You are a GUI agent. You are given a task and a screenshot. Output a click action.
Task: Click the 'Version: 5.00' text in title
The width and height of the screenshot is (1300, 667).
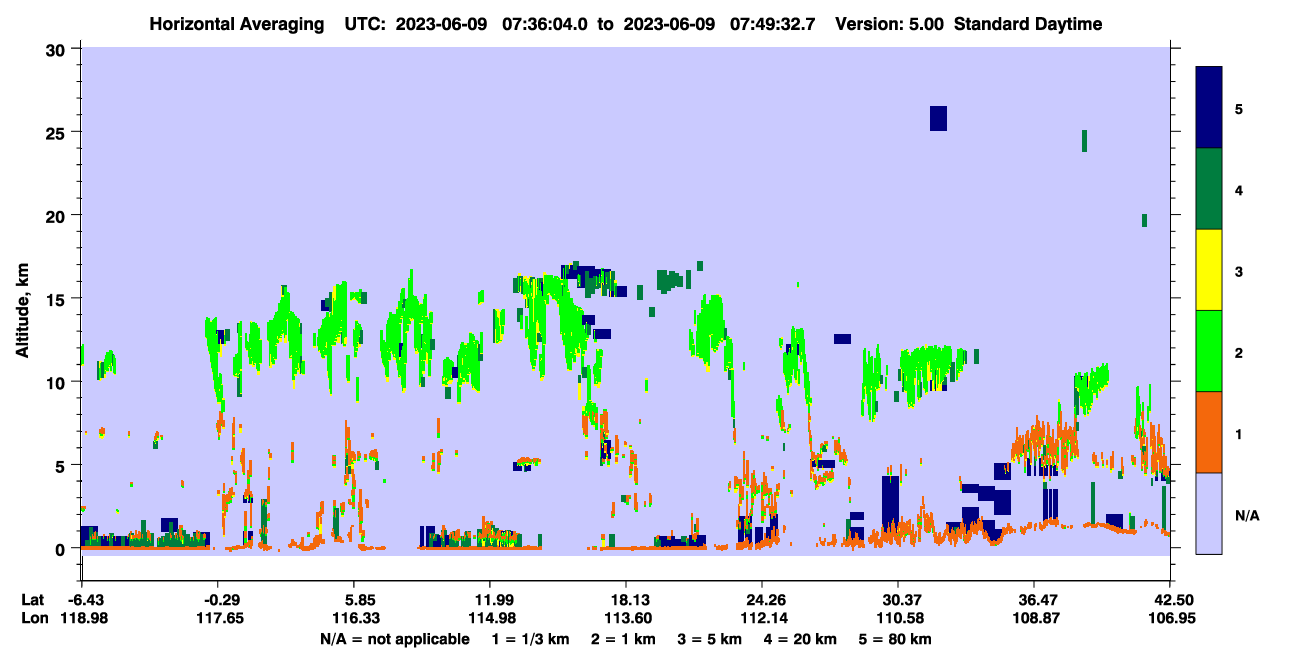888,24
